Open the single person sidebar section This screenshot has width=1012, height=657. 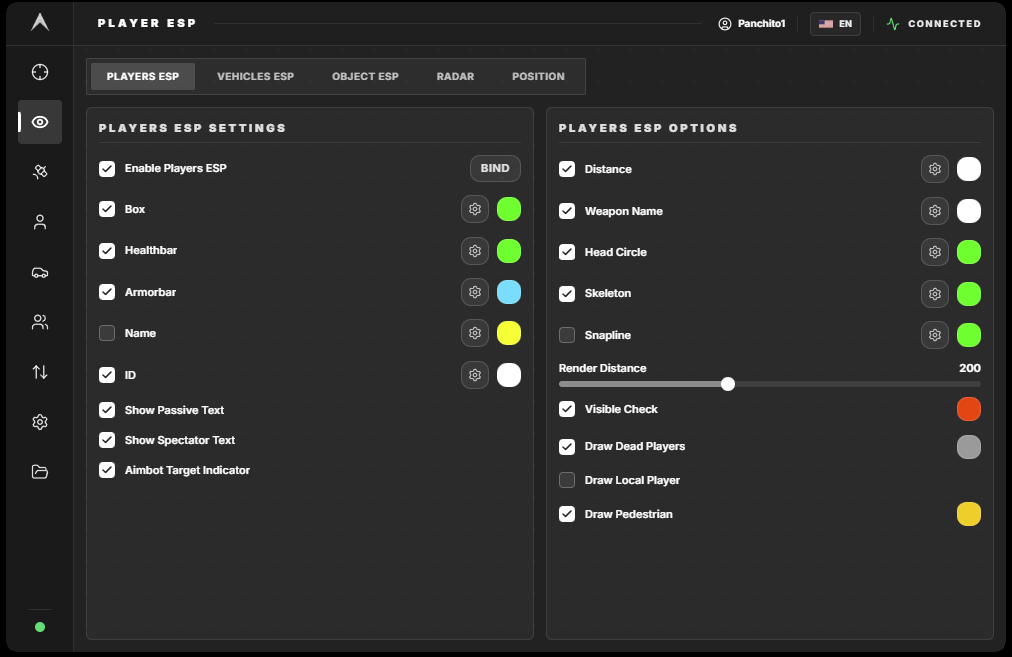point(40,222)
